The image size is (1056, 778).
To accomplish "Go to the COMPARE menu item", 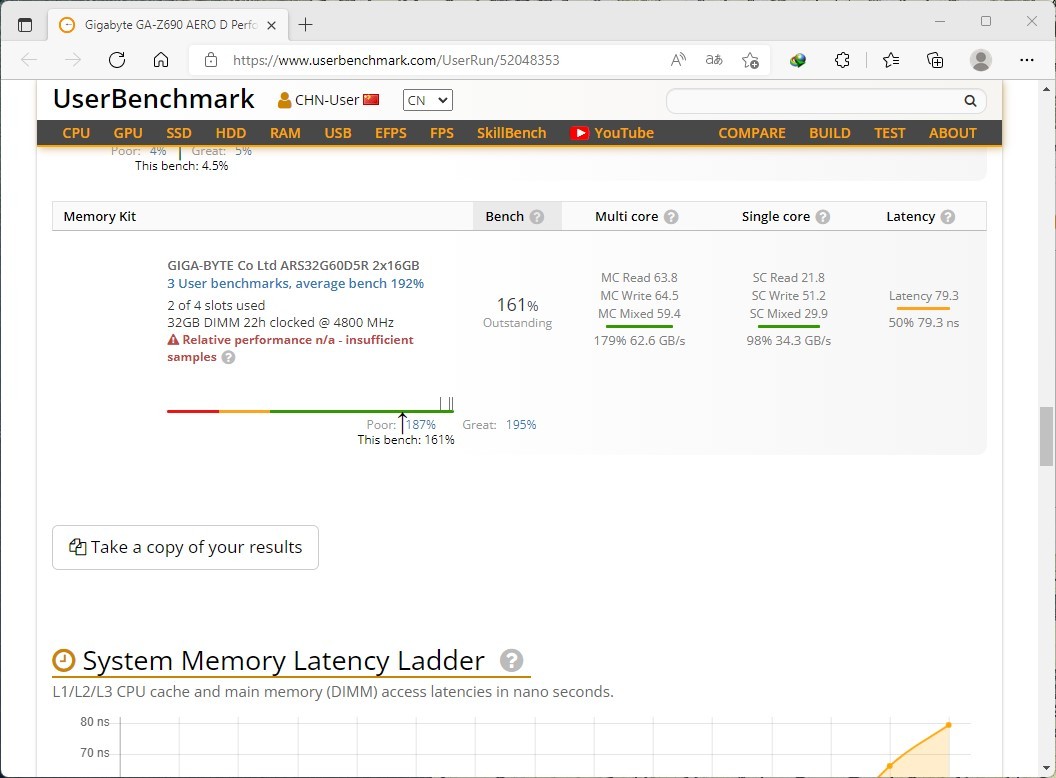I will coord(751,133).
